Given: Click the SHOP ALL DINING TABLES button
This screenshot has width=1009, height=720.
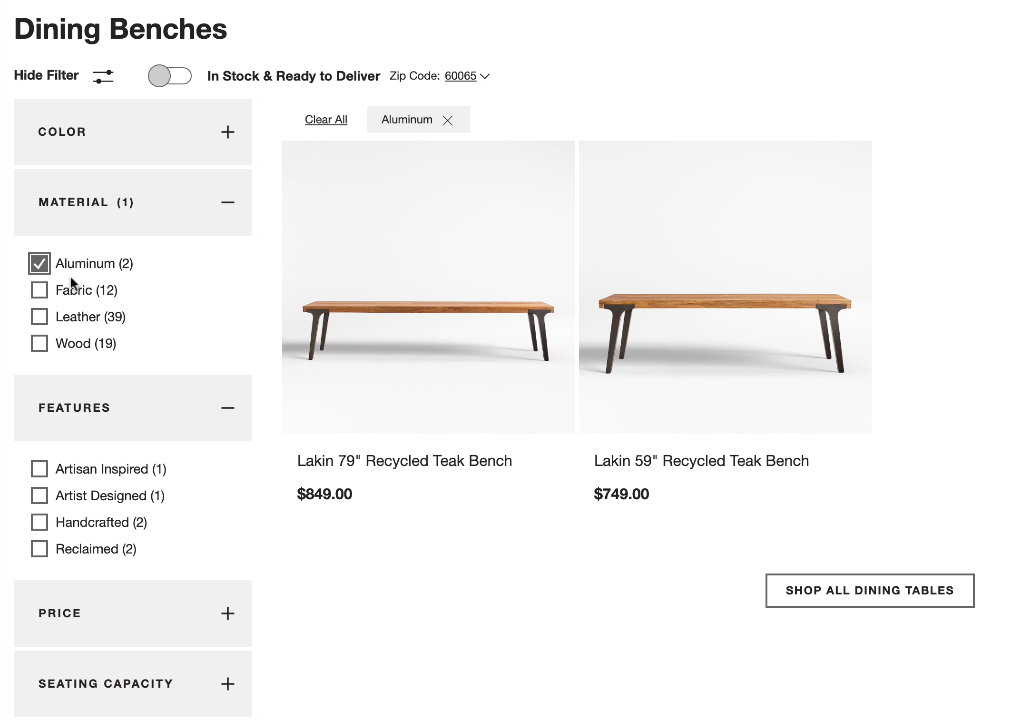Looking at the screenshot, I should [x=869, y=590].
